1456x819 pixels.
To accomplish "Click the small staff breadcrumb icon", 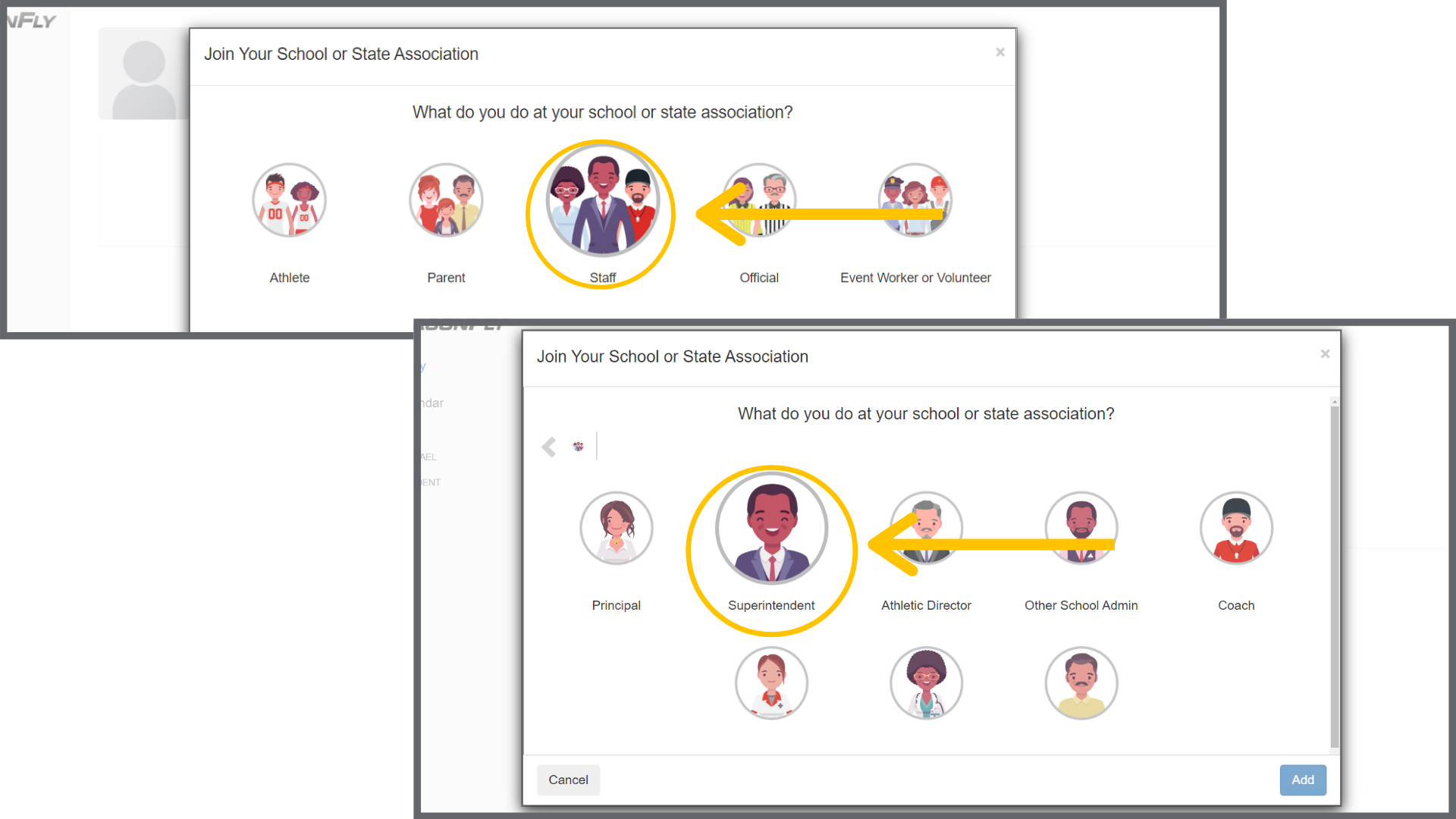I will click(579, 446).
